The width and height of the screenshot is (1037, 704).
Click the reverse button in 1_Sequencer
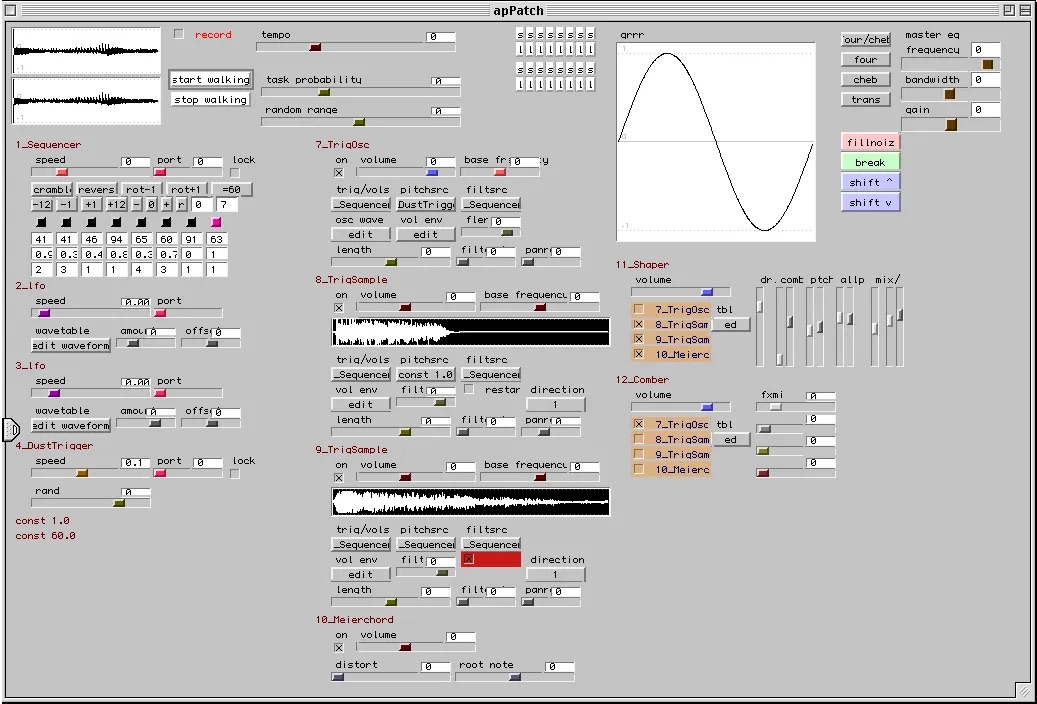[x=97, y=189]
